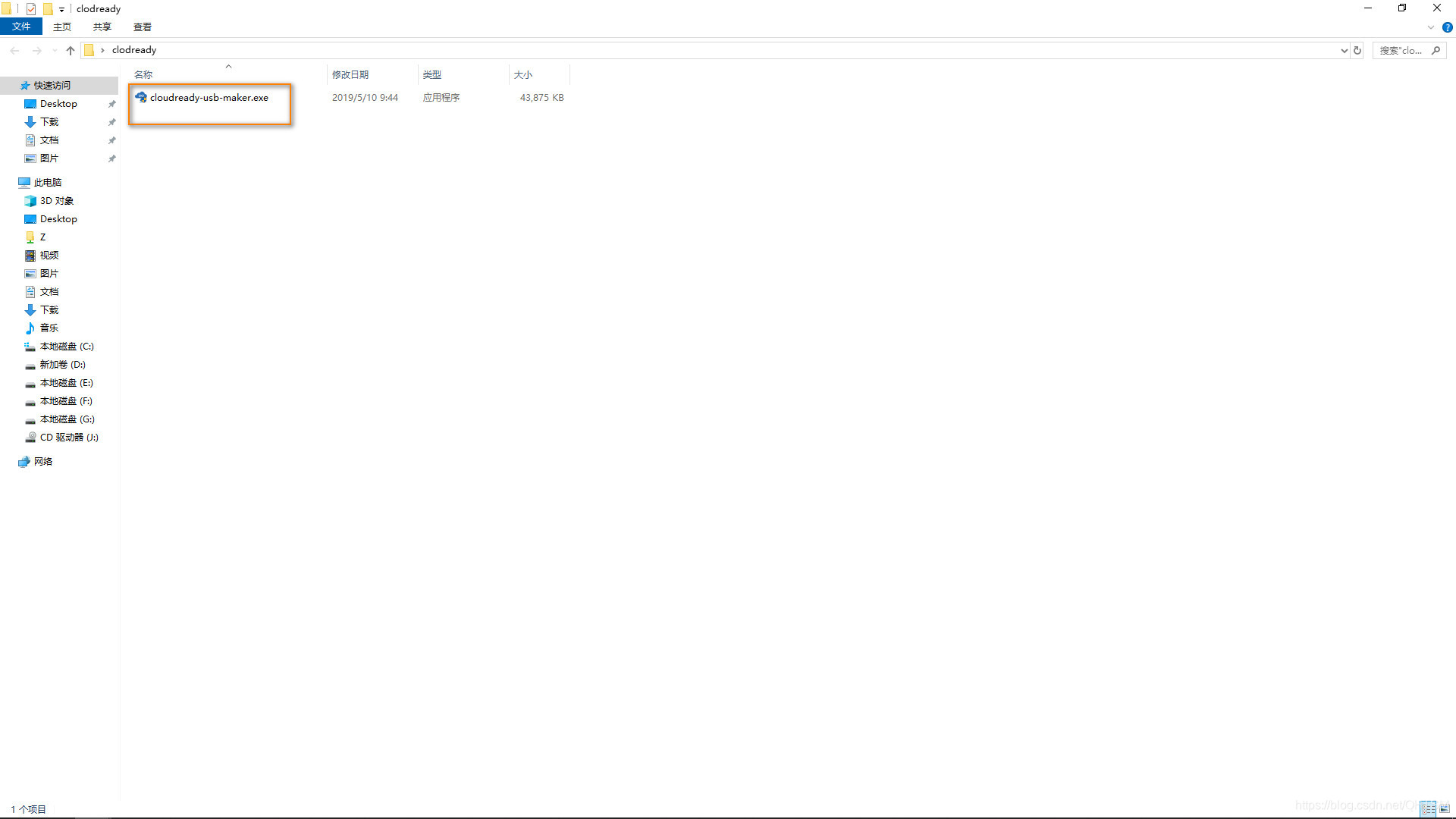This screenshot has height=819, width=1456.
Task: Switch to large thumbnails view icon
Action: [1445, 809]
